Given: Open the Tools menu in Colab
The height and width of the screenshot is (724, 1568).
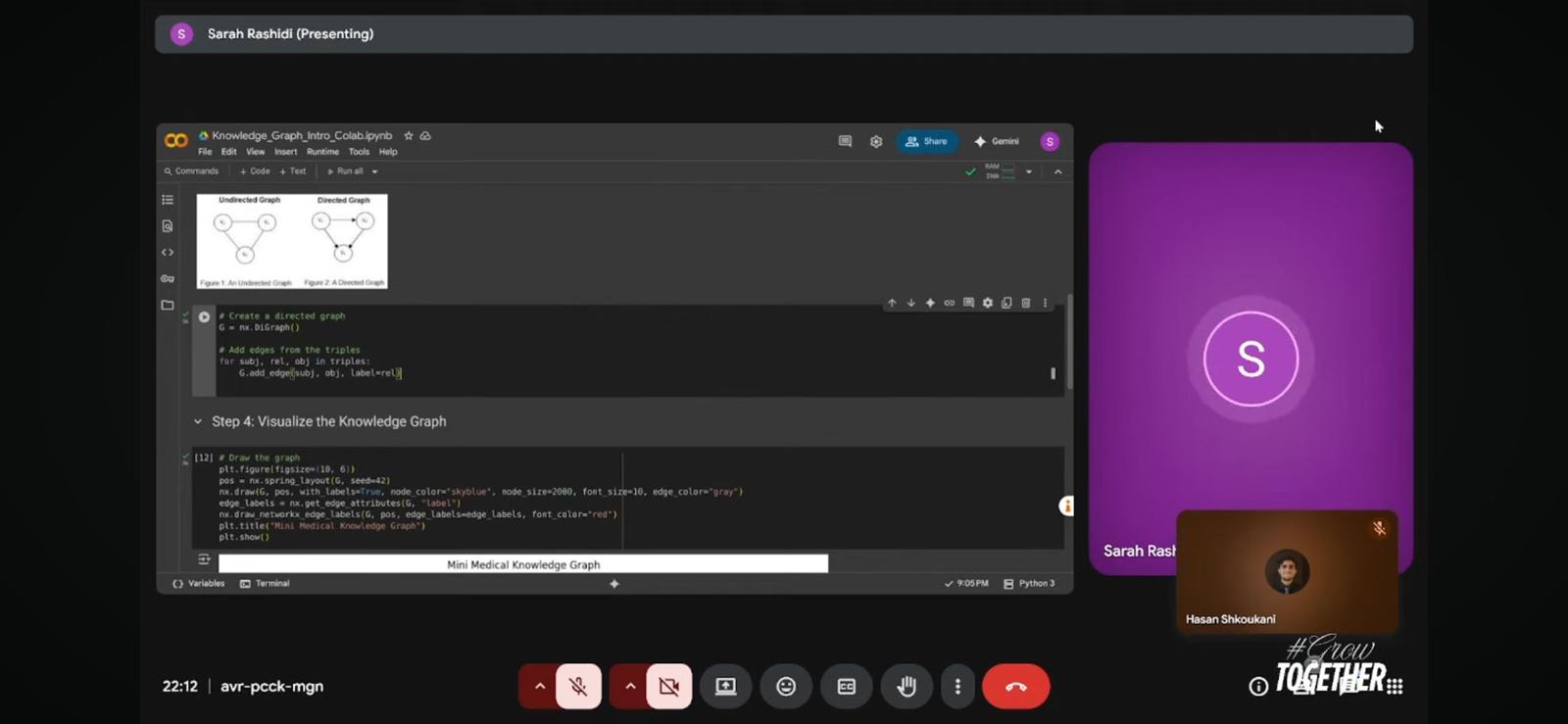Looking at the screenshot, I should tap(359, 152).
